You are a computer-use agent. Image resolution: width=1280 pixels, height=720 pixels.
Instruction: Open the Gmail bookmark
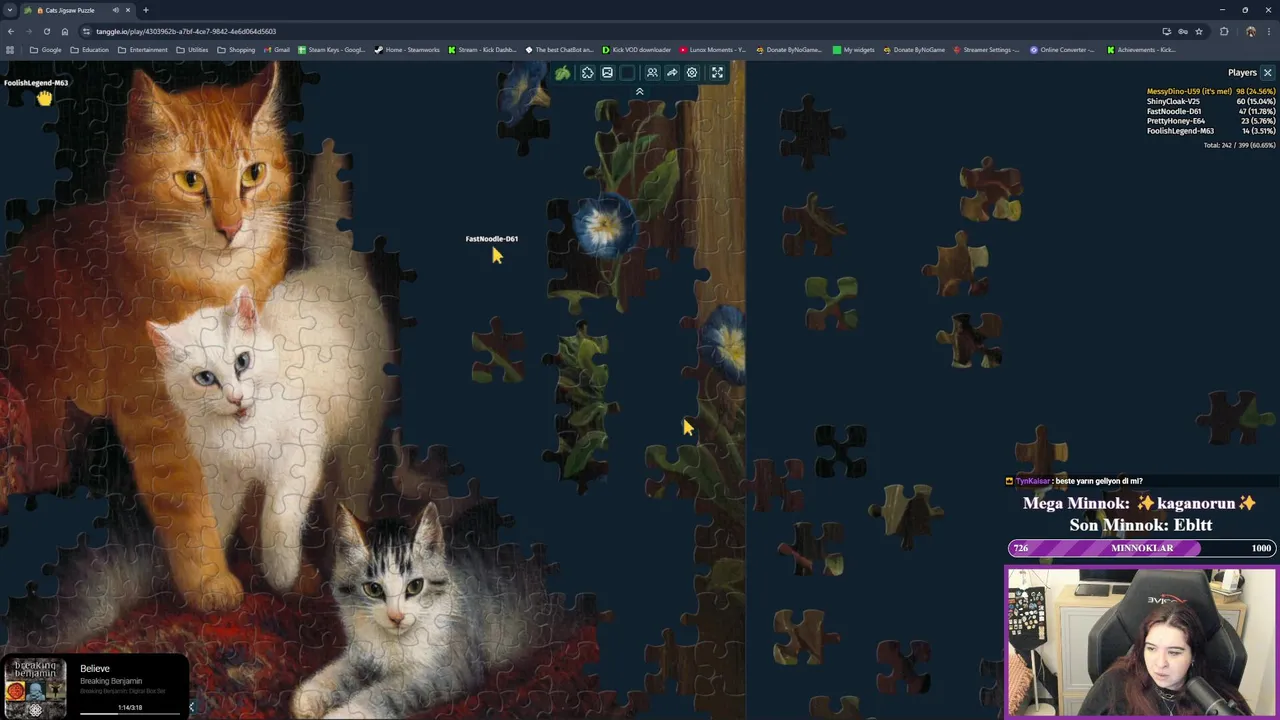click(277, 50)
